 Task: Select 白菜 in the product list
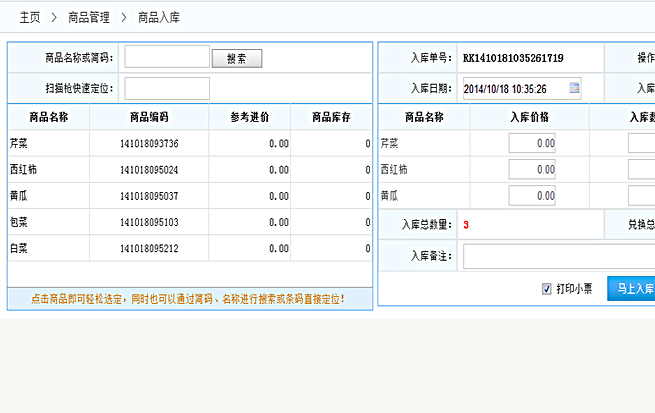click(19, 248)
